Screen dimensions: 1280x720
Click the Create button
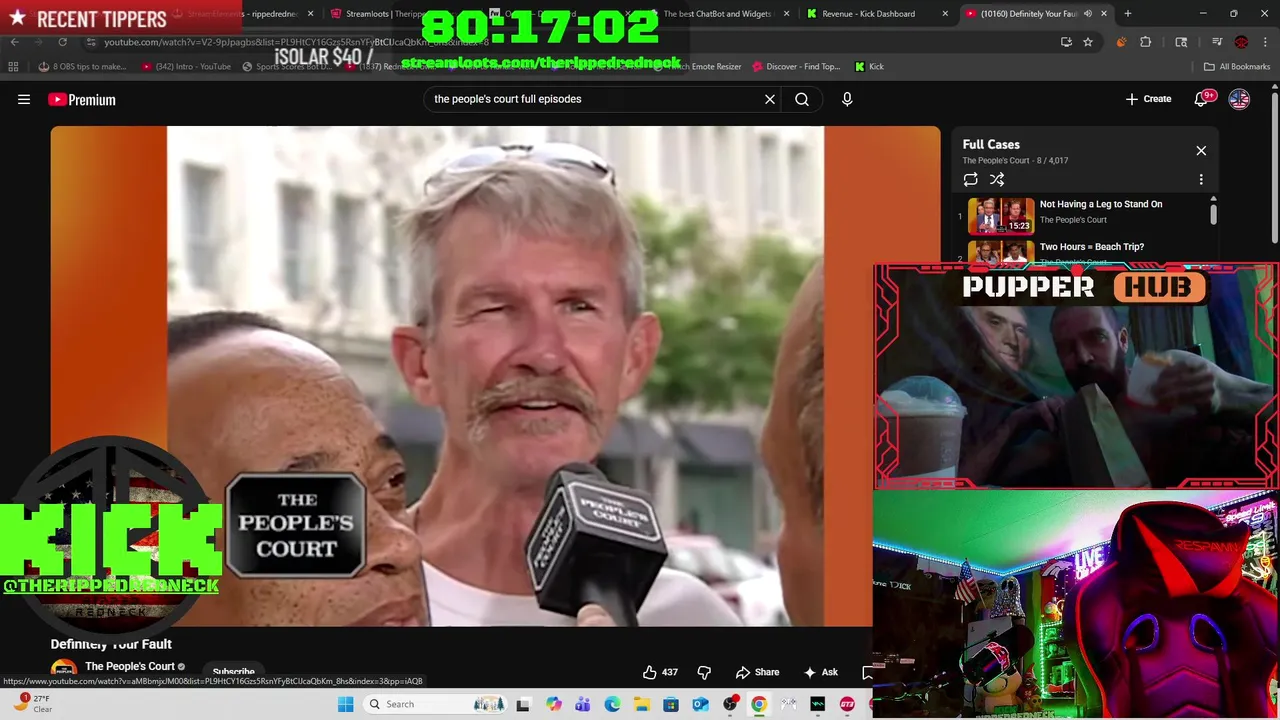point(1148,99)
